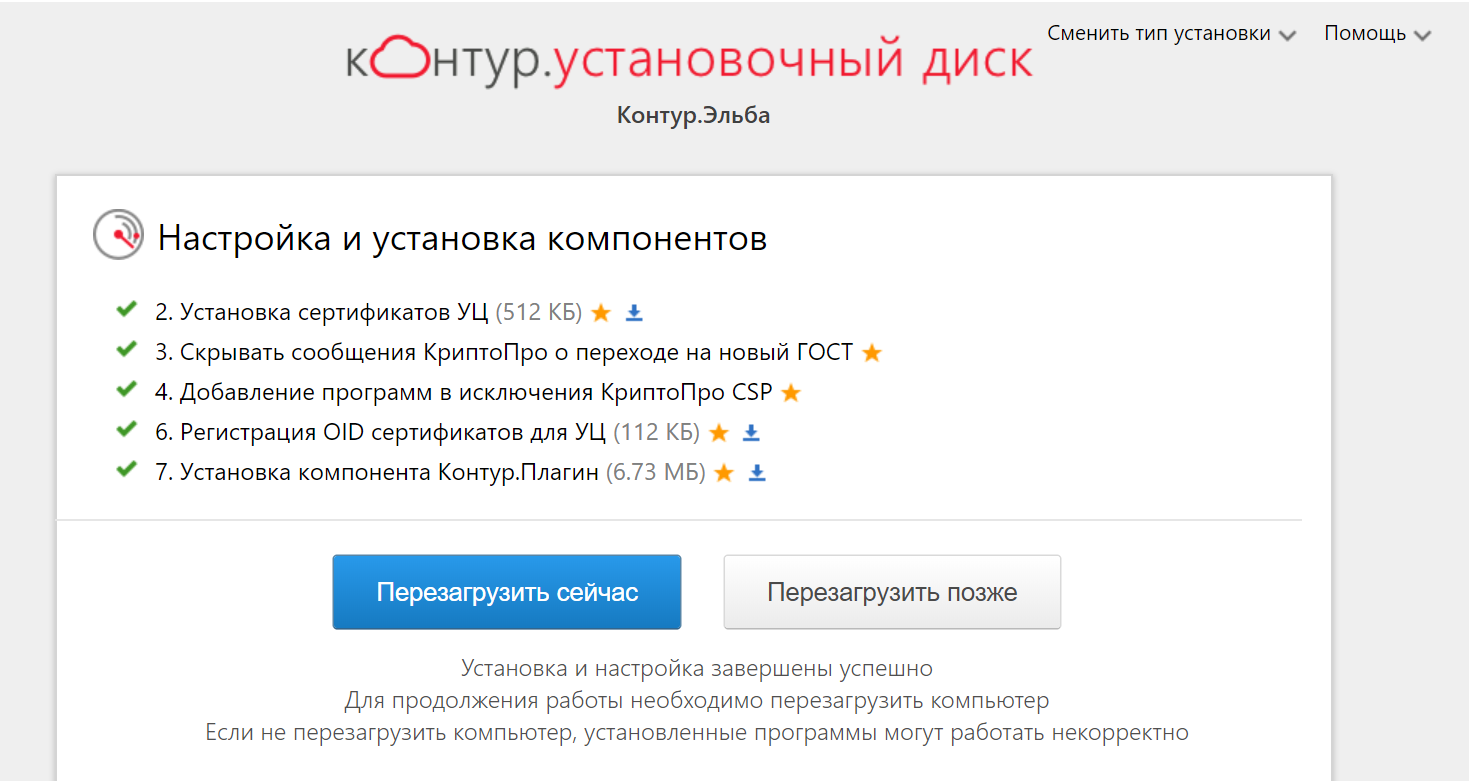Click Установка и настройка завершены успешно text
1469x781 pixels.
pos(697,668)
